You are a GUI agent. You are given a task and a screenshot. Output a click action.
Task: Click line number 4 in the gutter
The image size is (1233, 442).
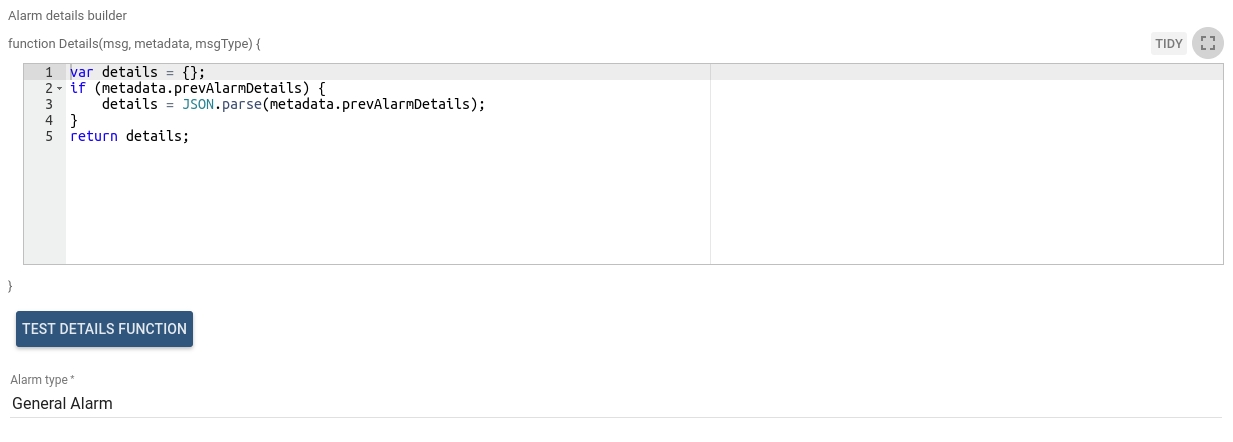(x=48, y=120)
